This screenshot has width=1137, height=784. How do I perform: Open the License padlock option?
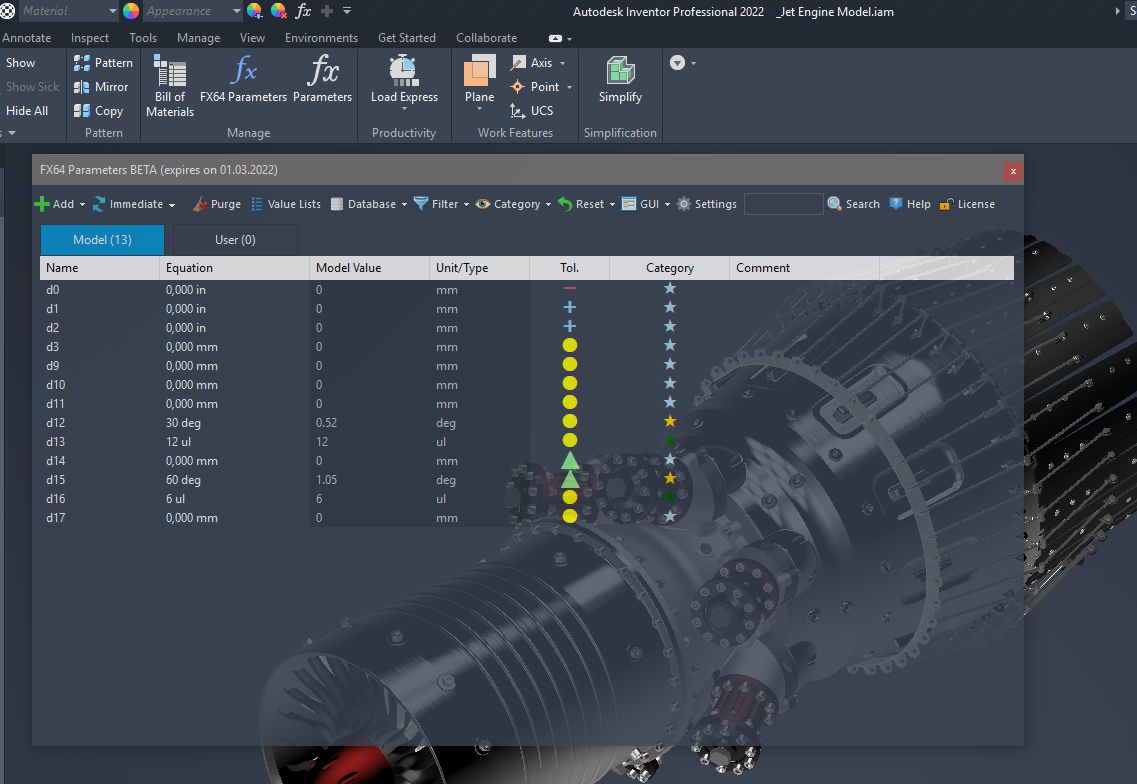tap(967, 205)
